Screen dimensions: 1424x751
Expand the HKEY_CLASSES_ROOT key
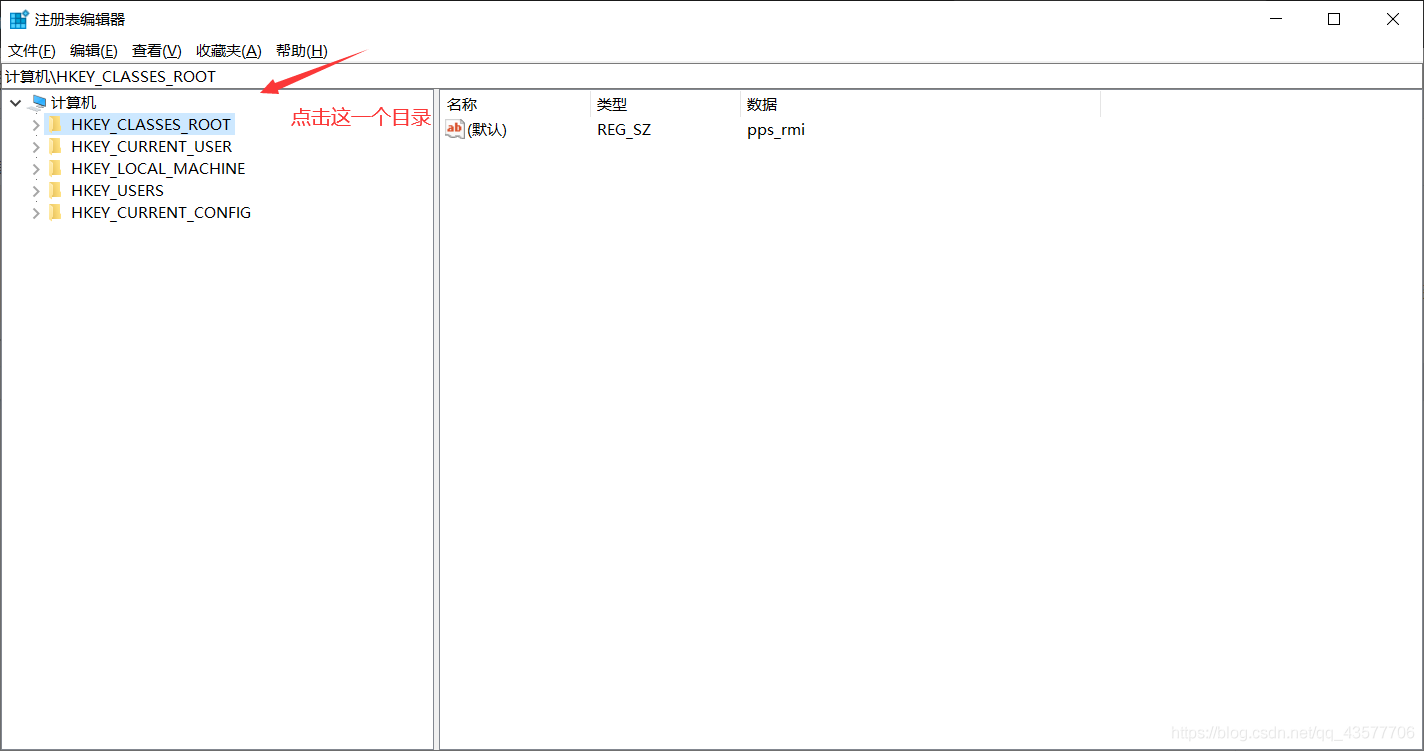pyautogui.click(x=36, y=125)
